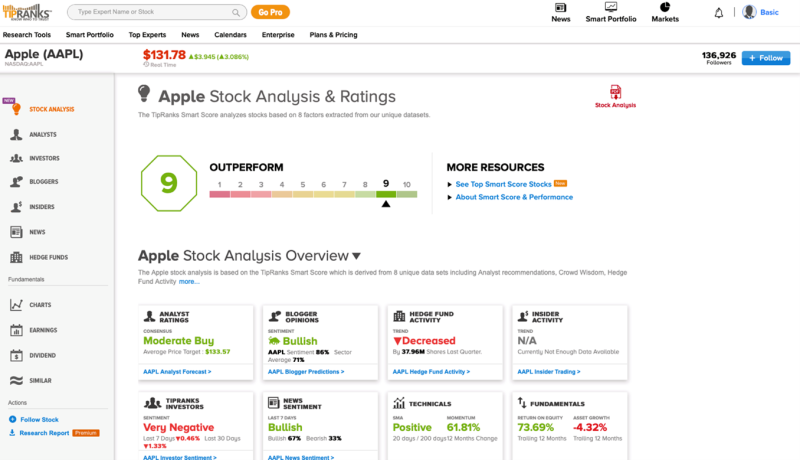Open Similar stocks in sidebar
The image size is (800, 460).
point(40,380)
